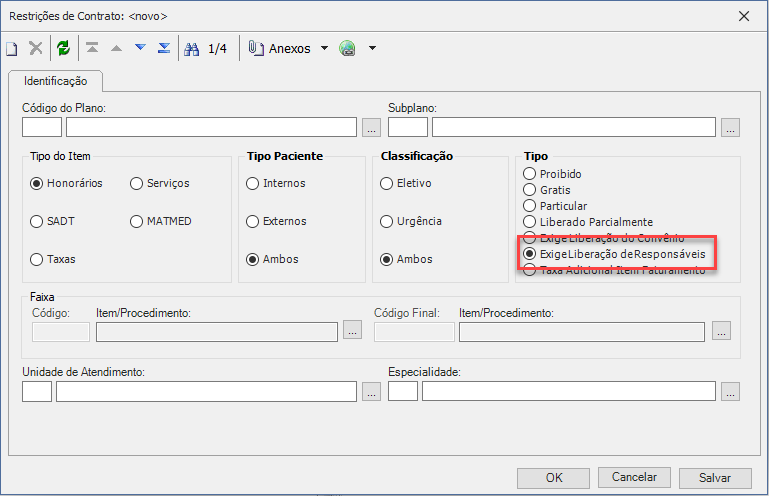Click the new record page icon

(12, 49)
